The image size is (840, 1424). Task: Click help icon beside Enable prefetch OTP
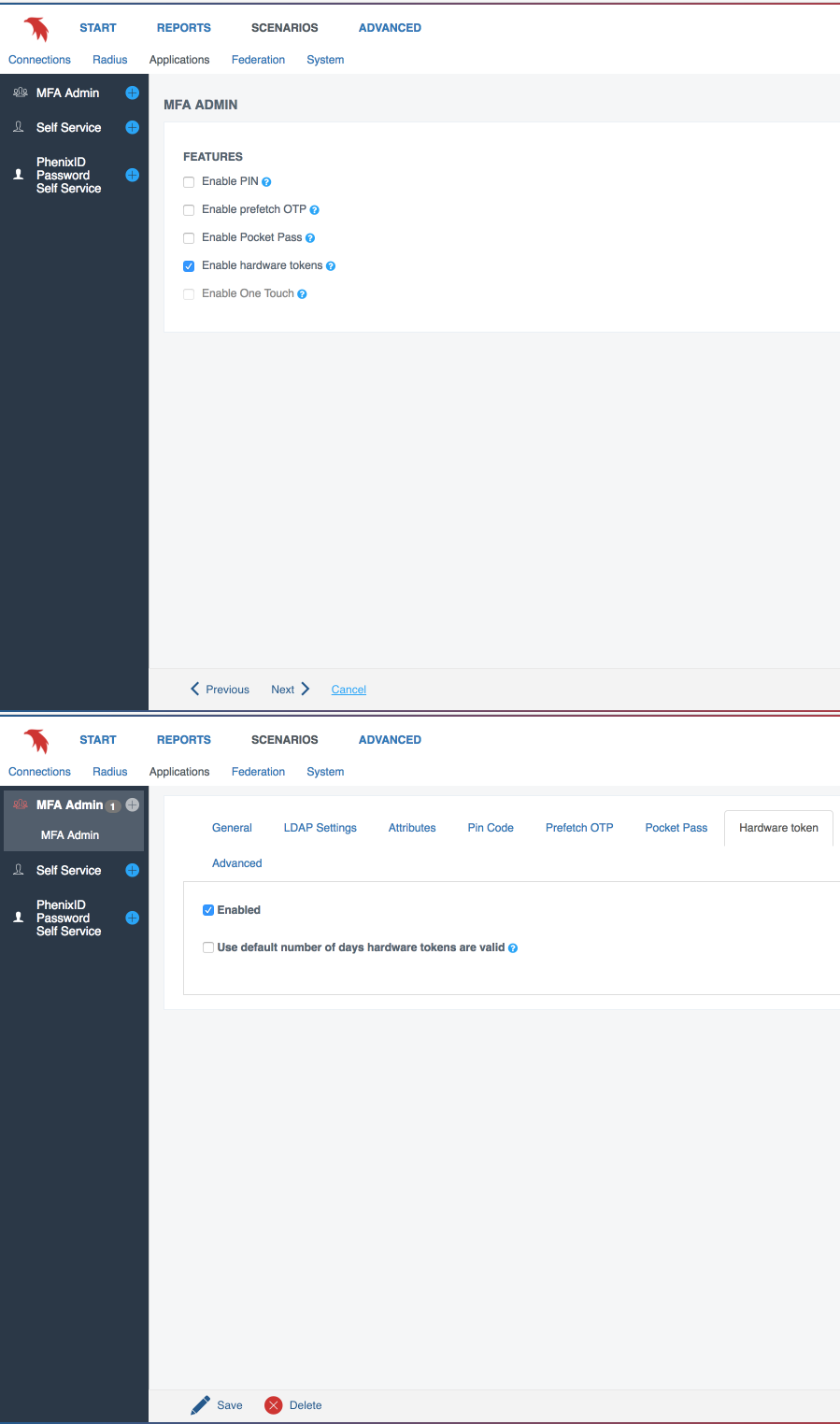tap(314, 210)
